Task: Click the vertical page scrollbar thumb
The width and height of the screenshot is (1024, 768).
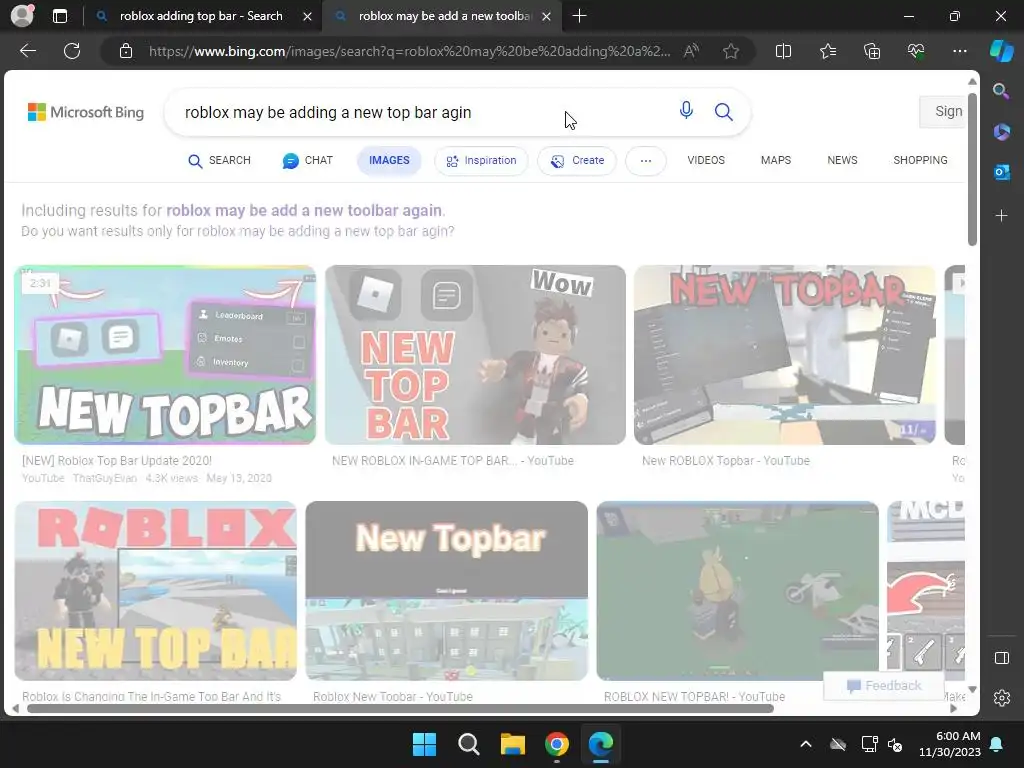Action: click(x=972, y=168)
